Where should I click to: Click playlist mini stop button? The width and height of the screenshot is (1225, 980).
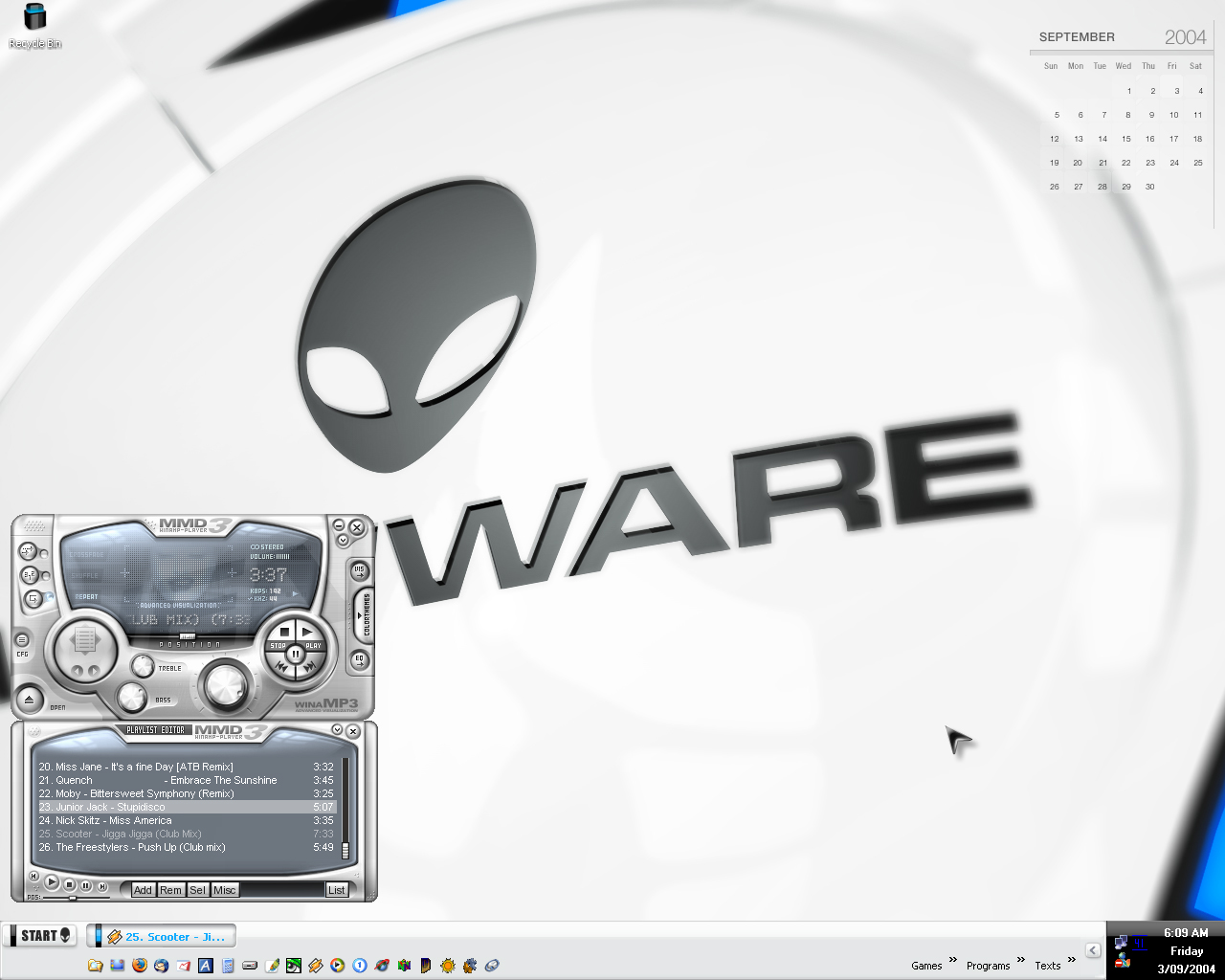click(69, 885)
